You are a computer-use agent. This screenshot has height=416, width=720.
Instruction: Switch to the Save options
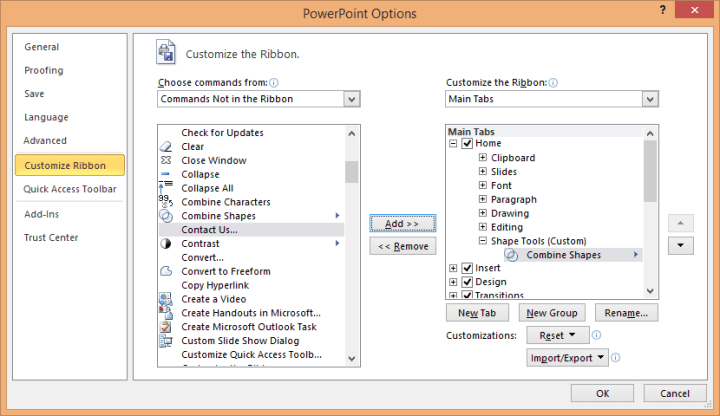pos(34,94)
